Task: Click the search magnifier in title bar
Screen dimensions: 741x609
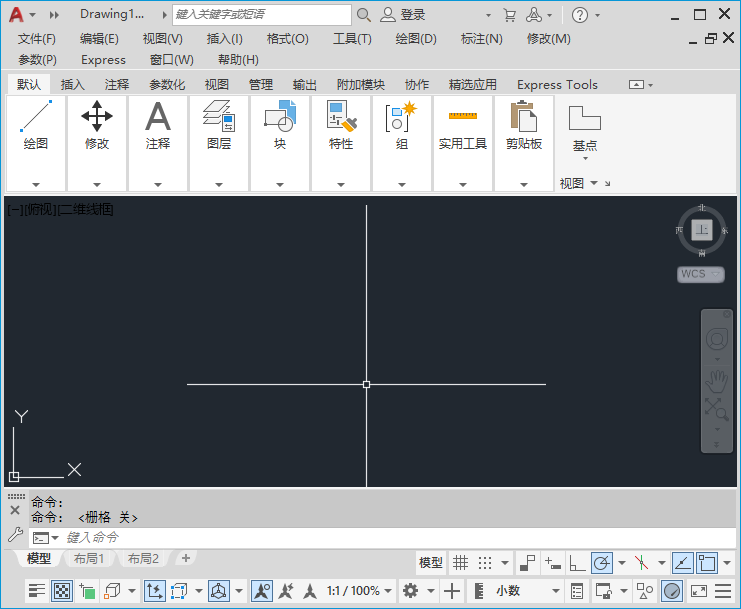Action: click(x=363, y=15)
